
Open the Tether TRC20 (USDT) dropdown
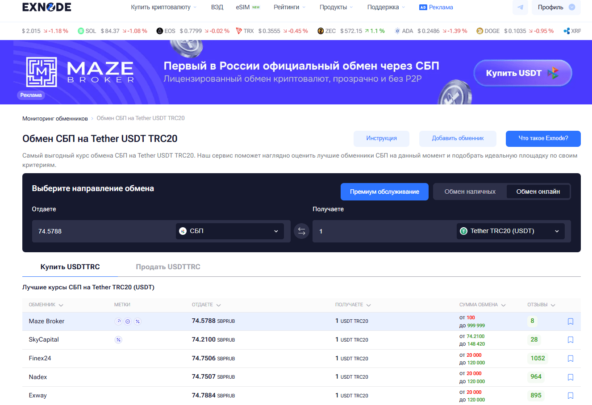coord(510,231)
